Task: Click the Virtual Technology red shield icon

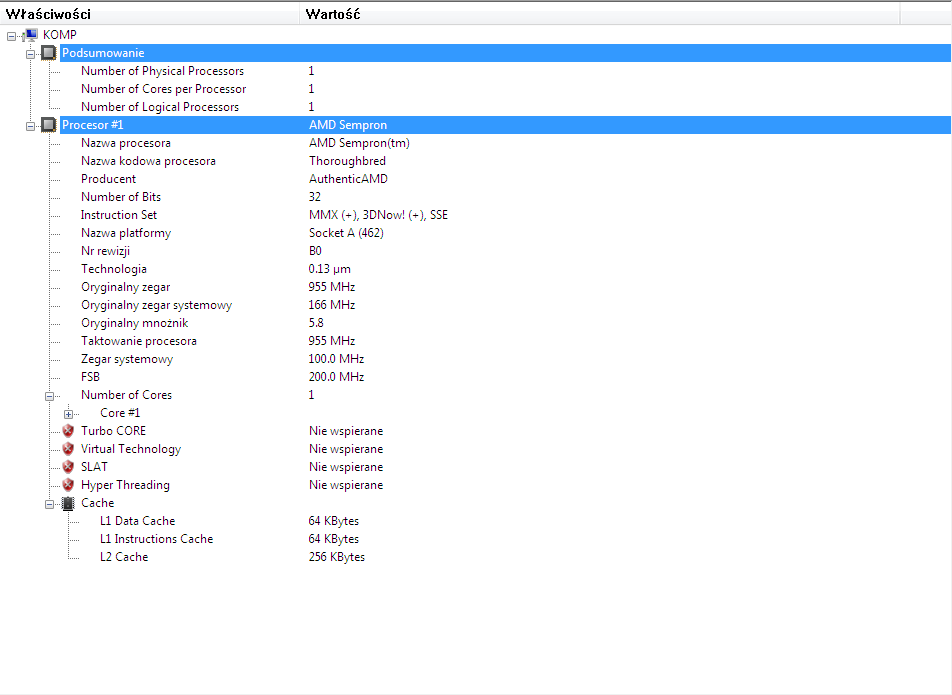Action: pyautogui.click(x=68, y=449)
